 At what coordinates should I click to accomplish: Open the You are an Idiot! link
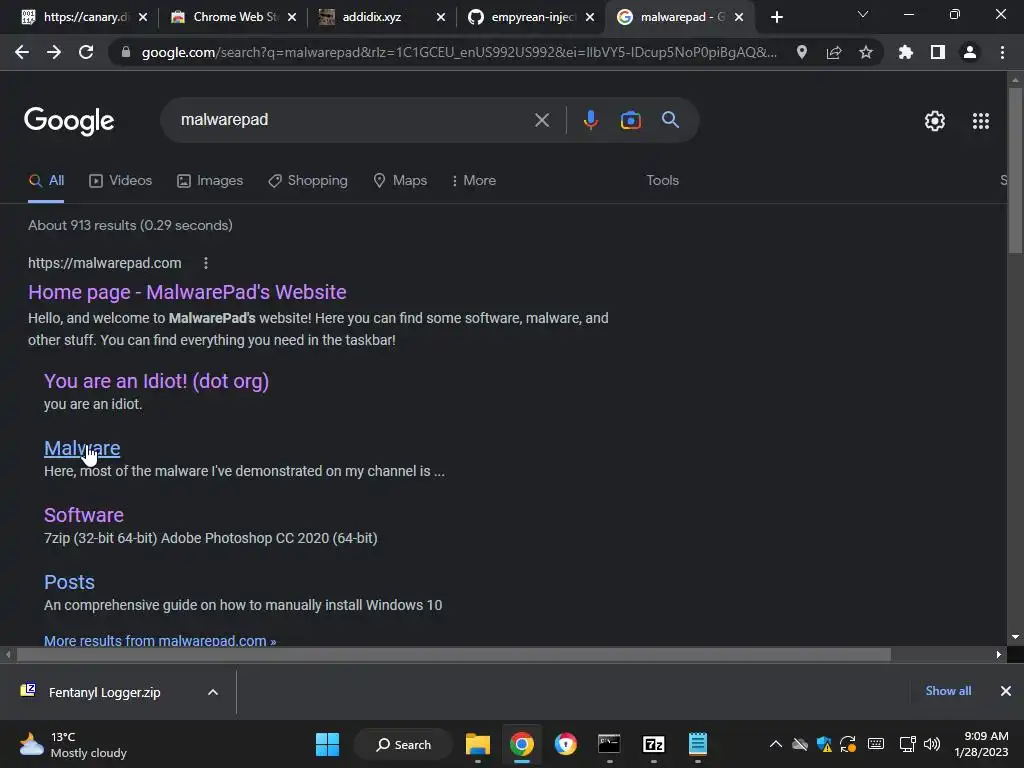[x=156, y=381]
